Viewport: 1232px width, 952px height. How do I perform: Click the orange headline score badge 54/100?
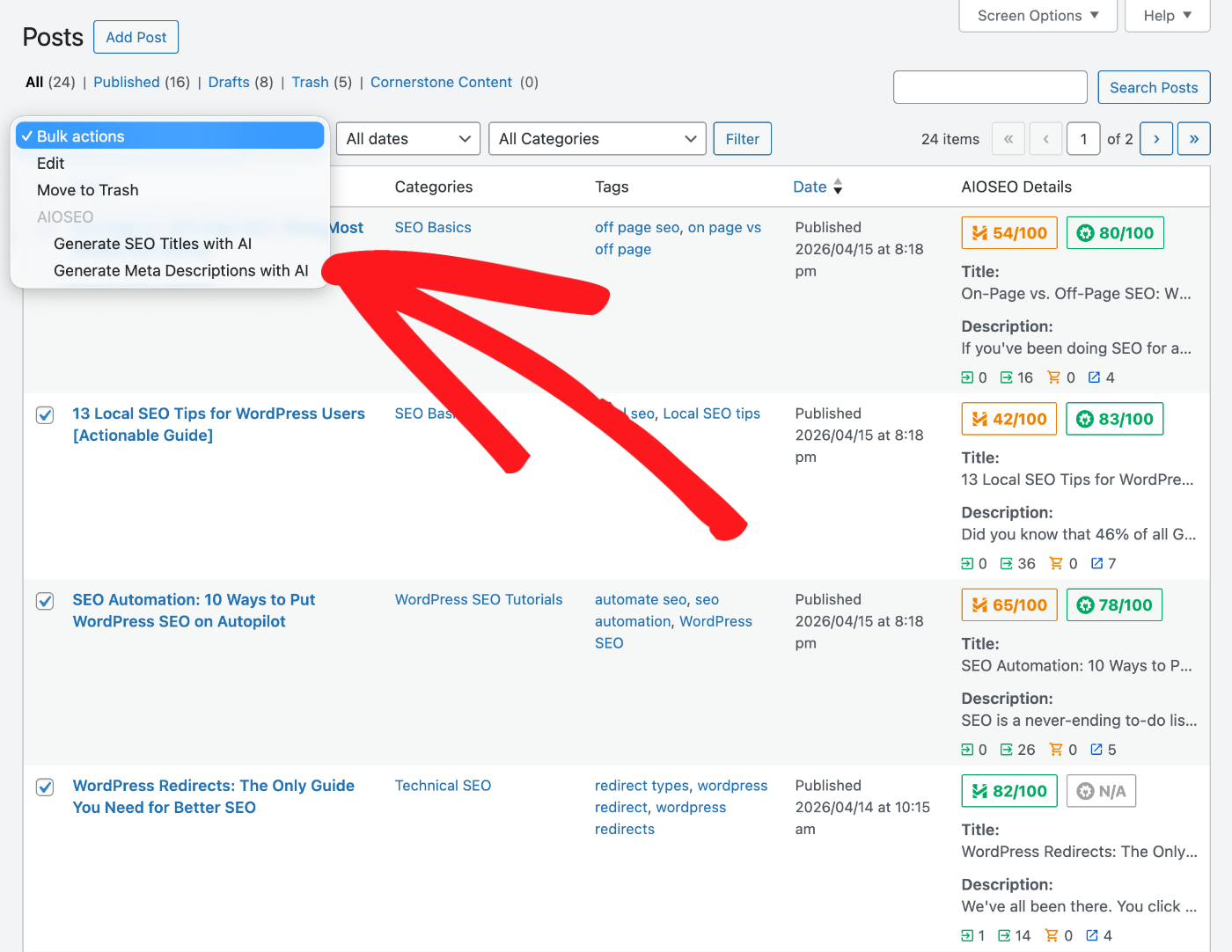(1008, 232)
